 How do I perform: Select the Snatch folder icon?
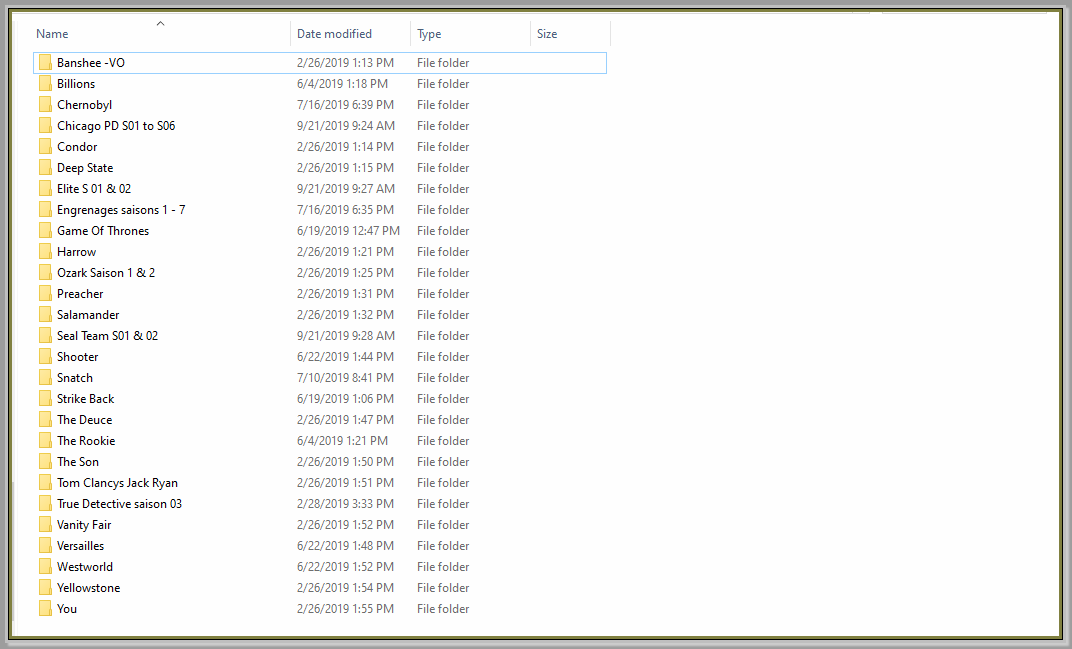tap(45, 378)
